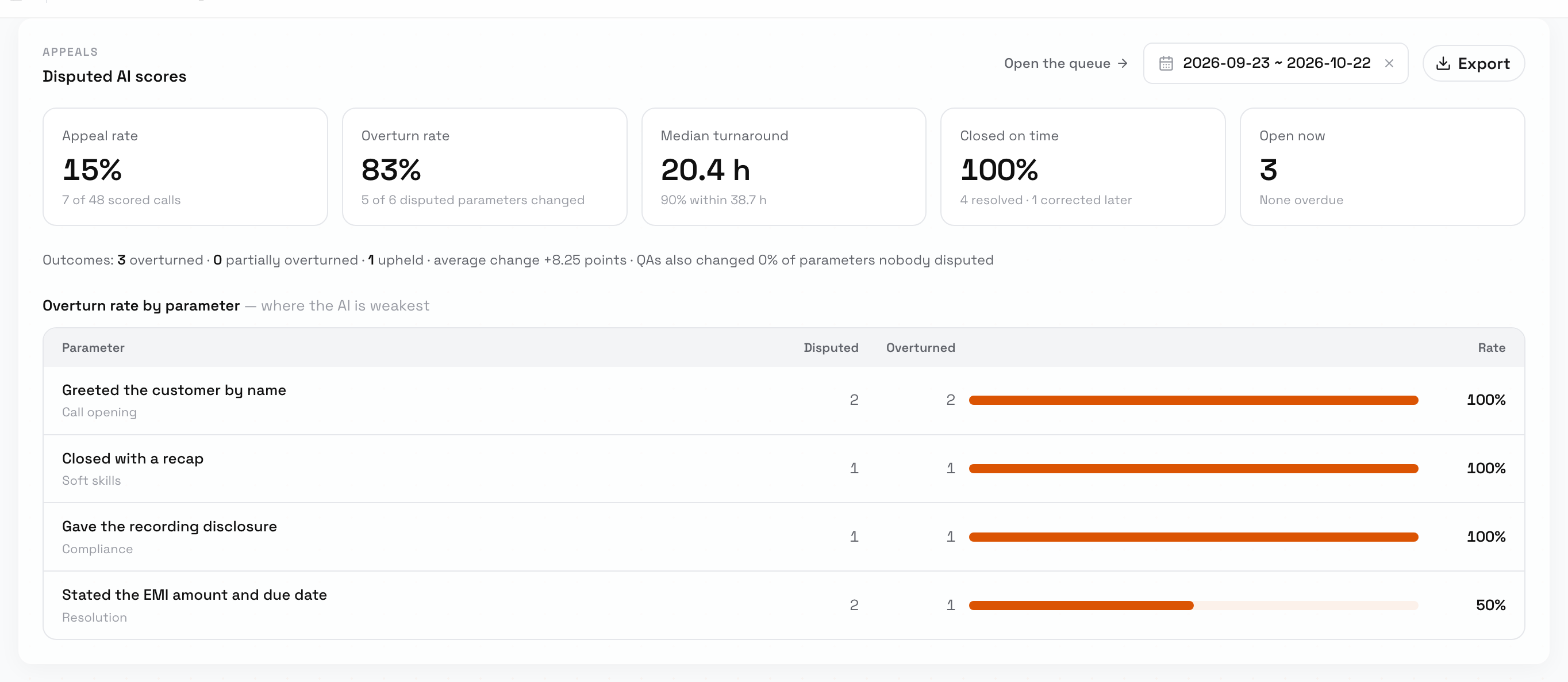
Task: Open the queue link
Action: (1066, 63)
